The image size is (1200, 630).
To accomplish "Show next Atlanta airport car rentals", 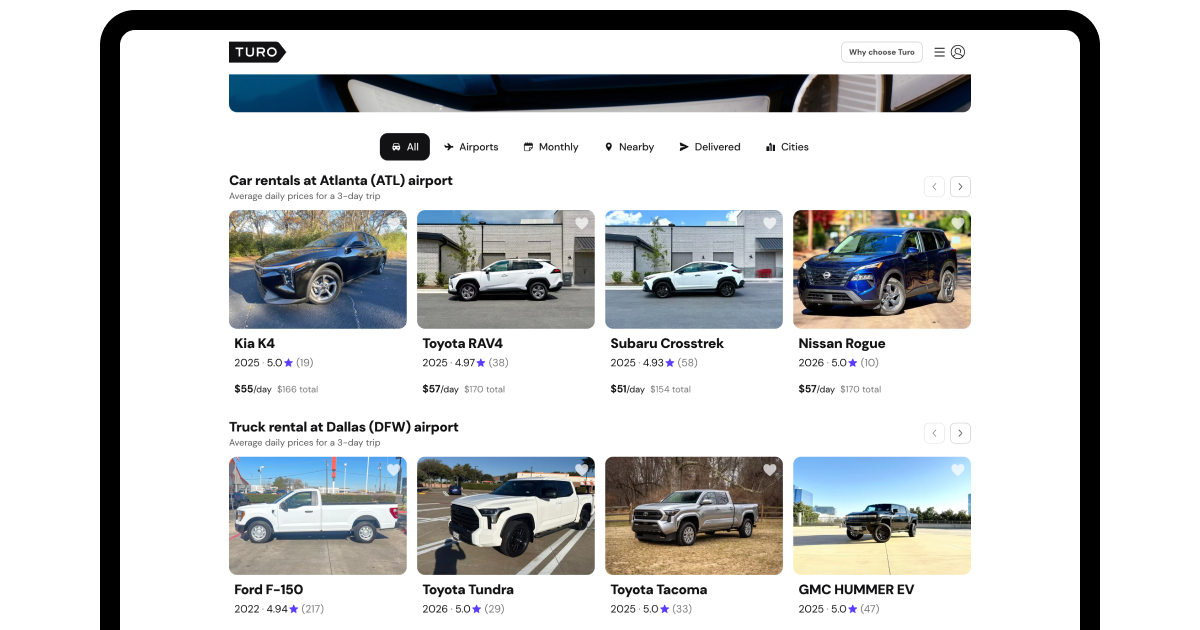I will coord(960,186).
